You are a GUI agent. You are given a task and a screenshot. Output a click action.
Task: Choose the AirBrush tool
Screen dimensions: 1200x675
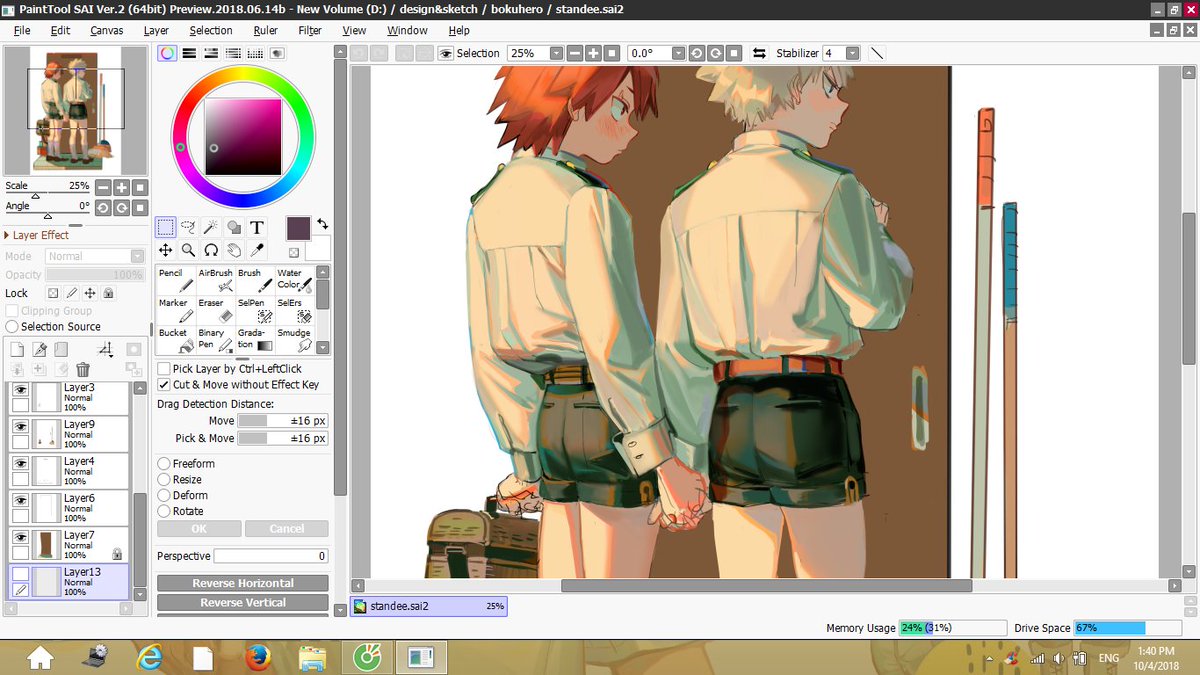pyautogui.click(x=215, y=280)
